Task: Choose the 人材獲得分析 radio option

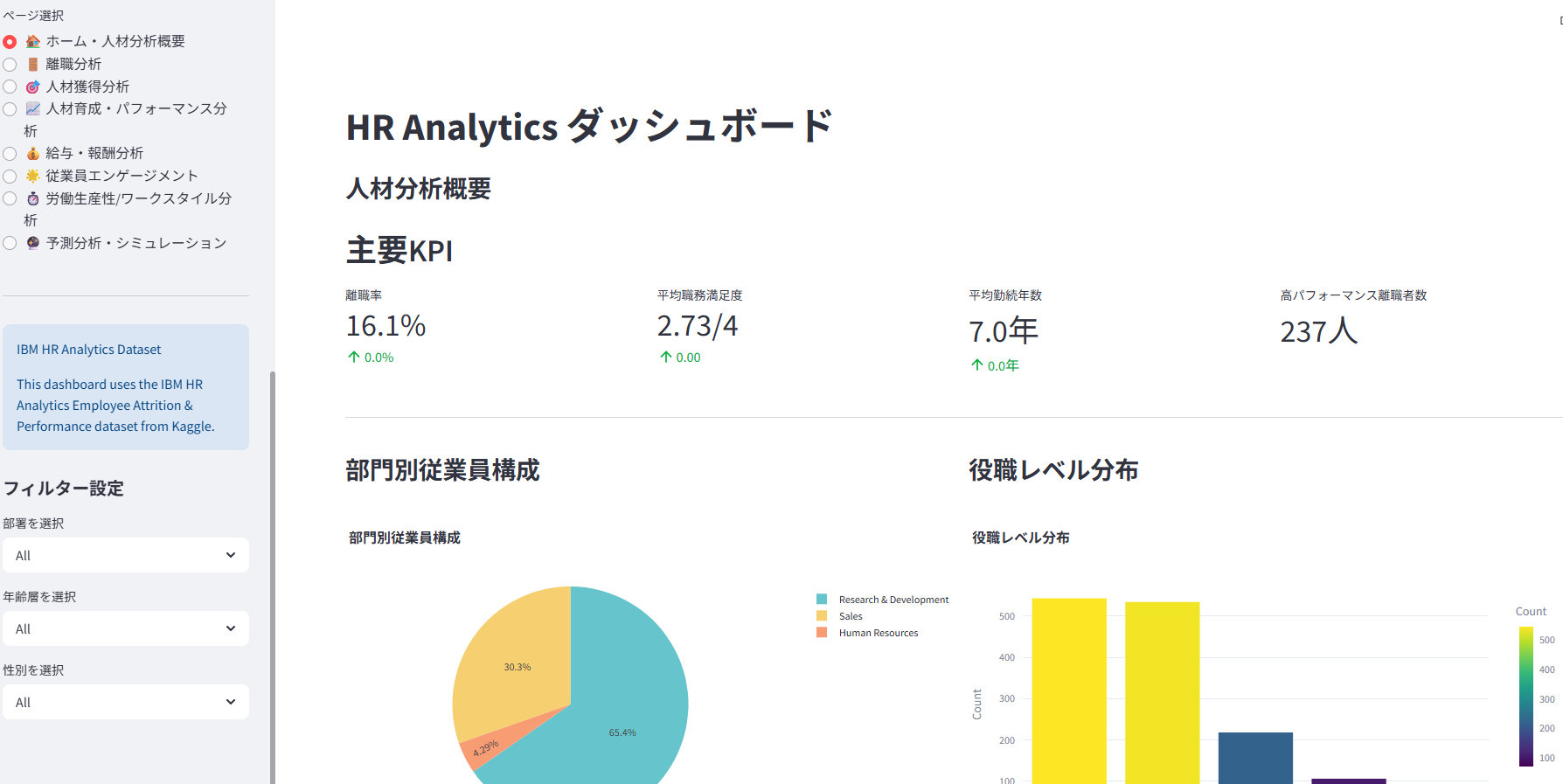Action: click(x=10, y=87)
